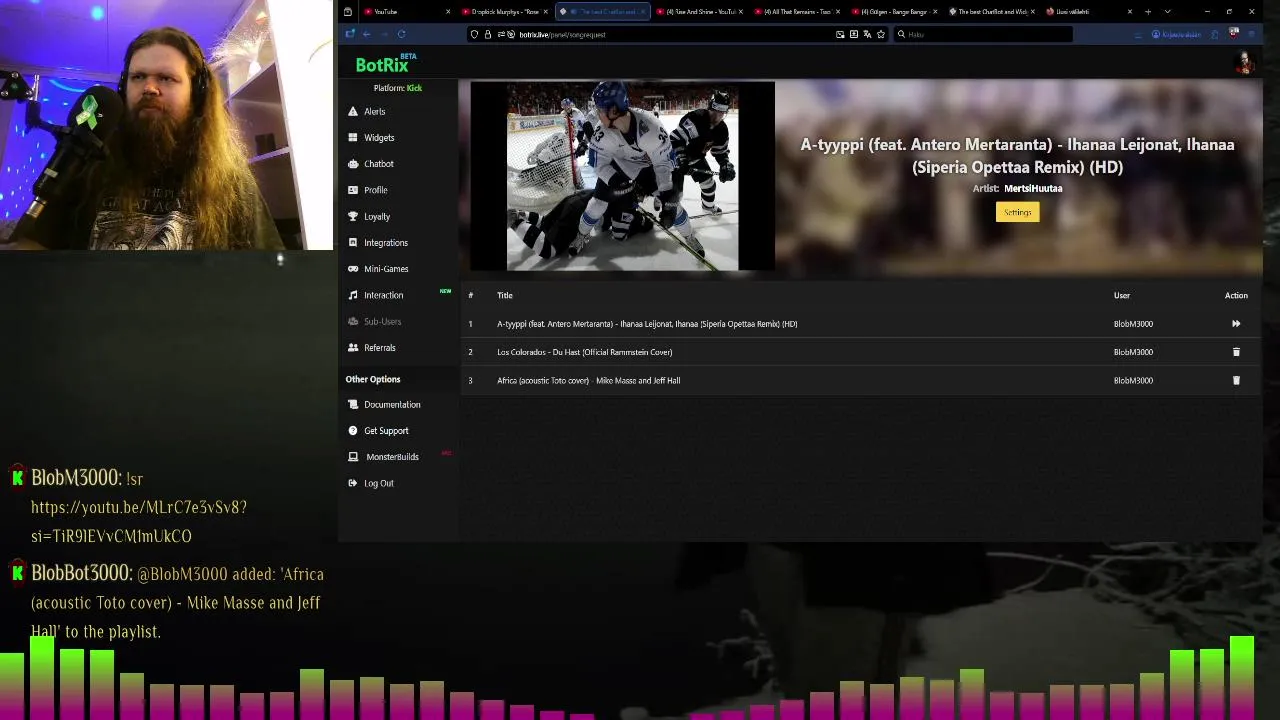The height and width of the screenshot is (720, 1280).
Task: Click the Platform: Kick label
Action: click(x=398, y=88)
